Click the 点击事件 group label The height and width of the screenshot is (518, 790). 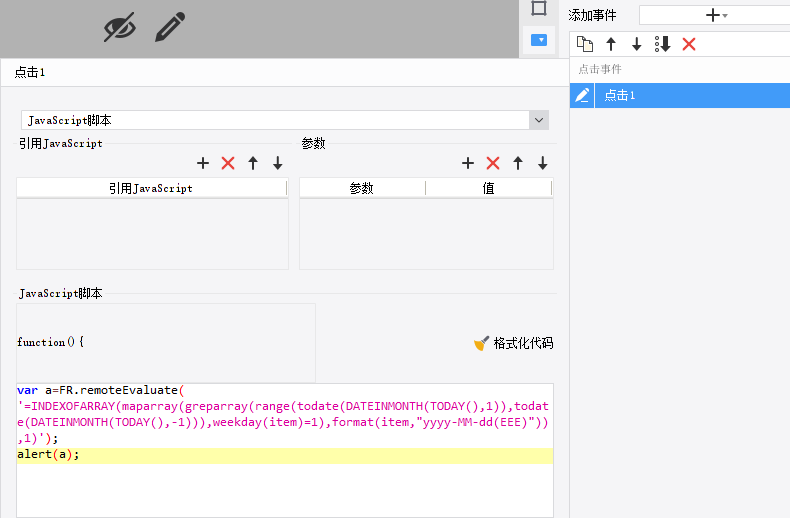600,69
